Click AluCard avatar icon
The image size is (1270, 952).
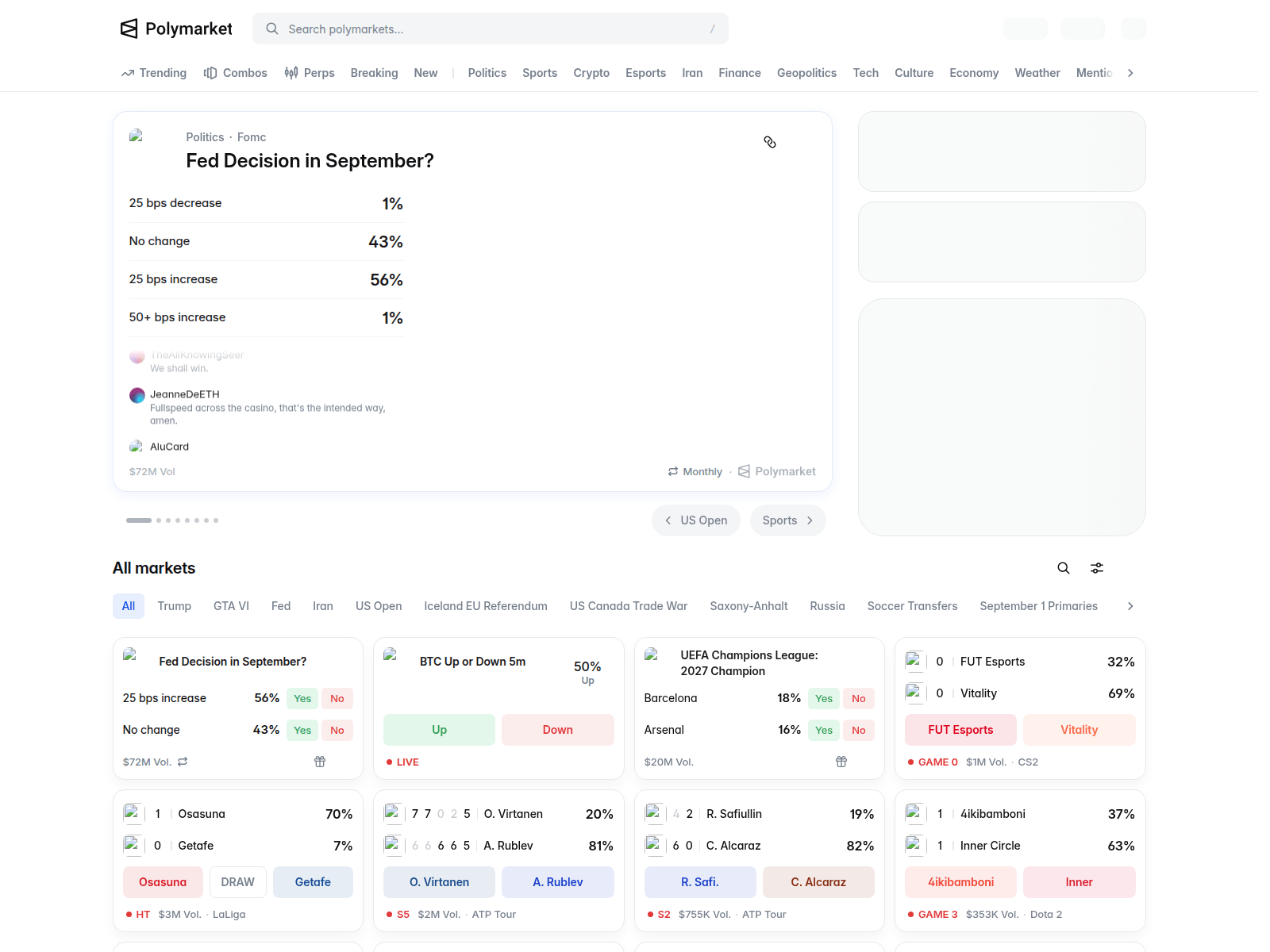(137, 447)
